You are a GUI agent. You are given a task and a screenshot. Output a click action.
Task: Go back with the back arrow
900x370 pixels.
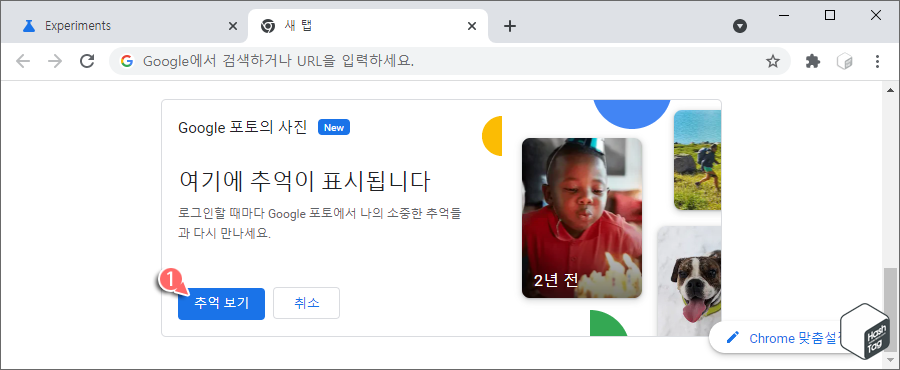[x=23, y=61]
